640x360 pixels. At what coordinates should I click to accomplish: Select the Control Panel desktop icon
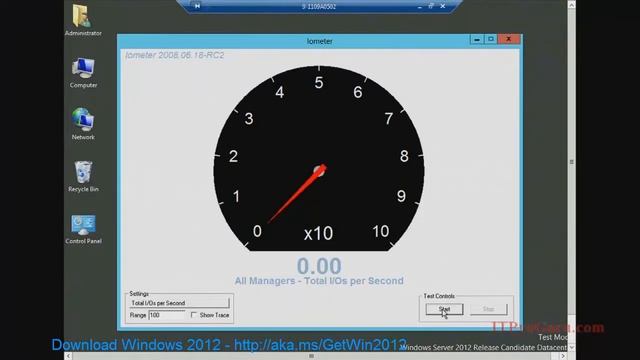(83, 229)
